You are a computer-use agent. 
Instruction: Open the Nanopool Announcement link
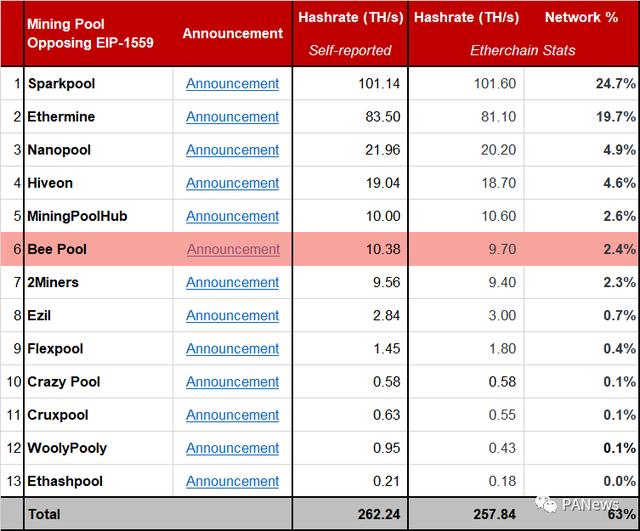[232, 150]
